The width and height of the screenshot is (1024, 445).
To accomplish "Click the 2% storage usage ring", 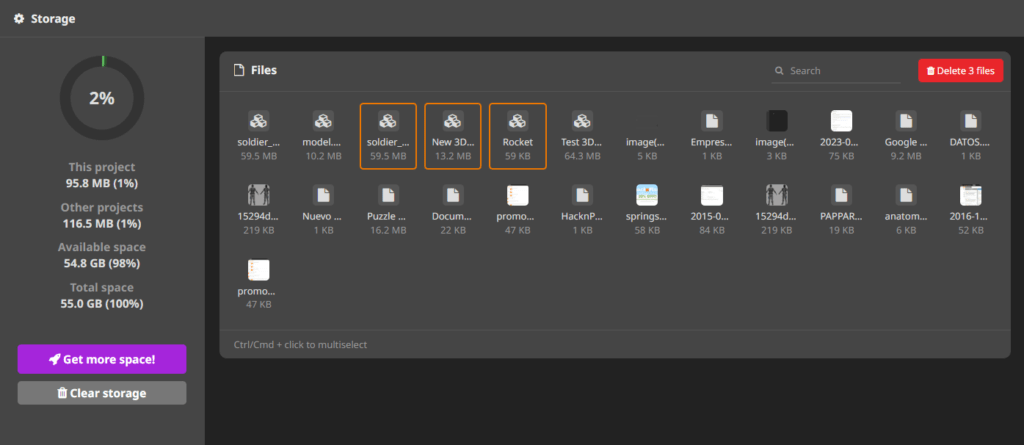I will pos(102,98).
